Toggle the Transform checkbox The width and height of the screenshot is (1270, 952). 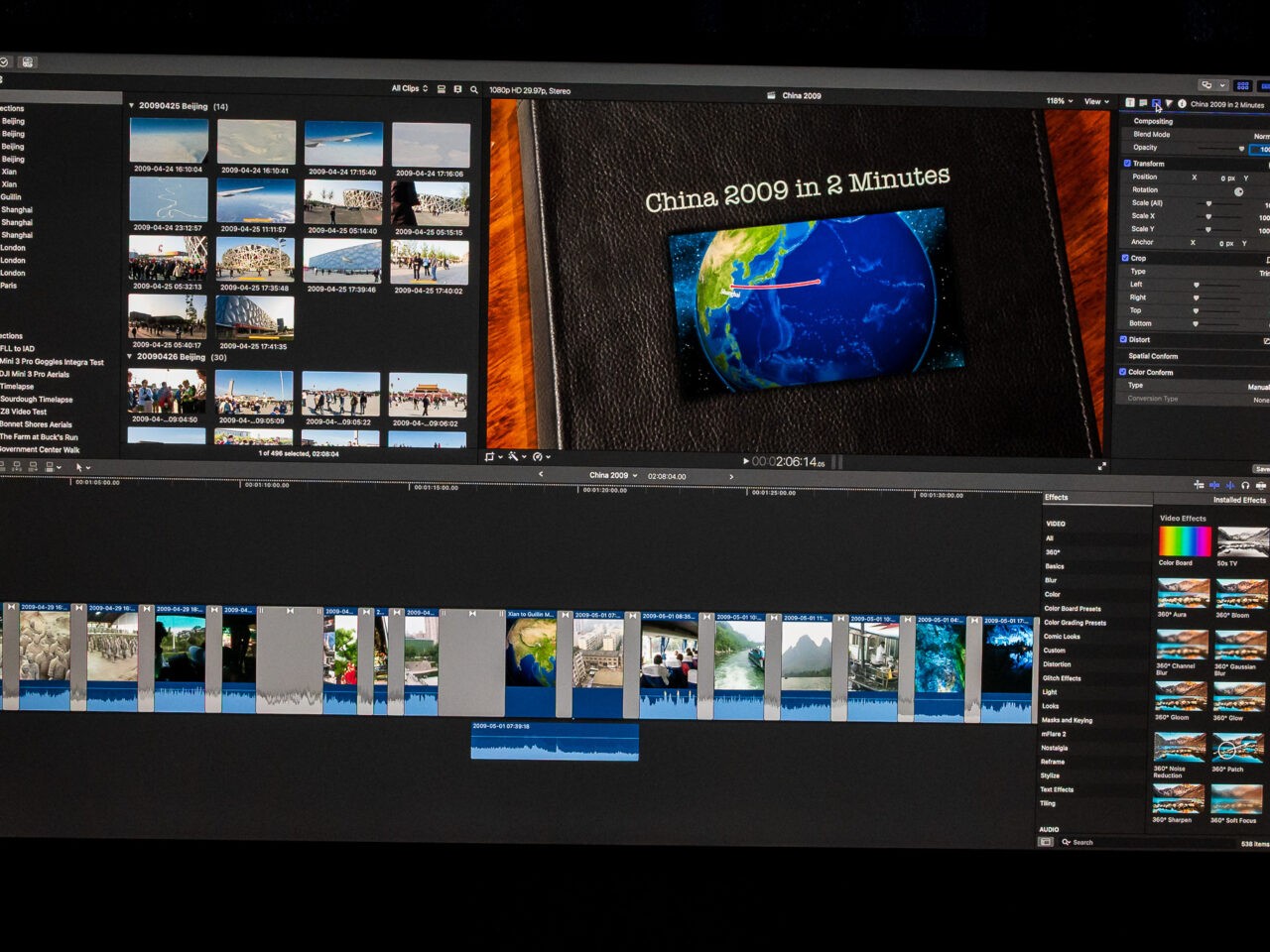(x=1127, y=164)
